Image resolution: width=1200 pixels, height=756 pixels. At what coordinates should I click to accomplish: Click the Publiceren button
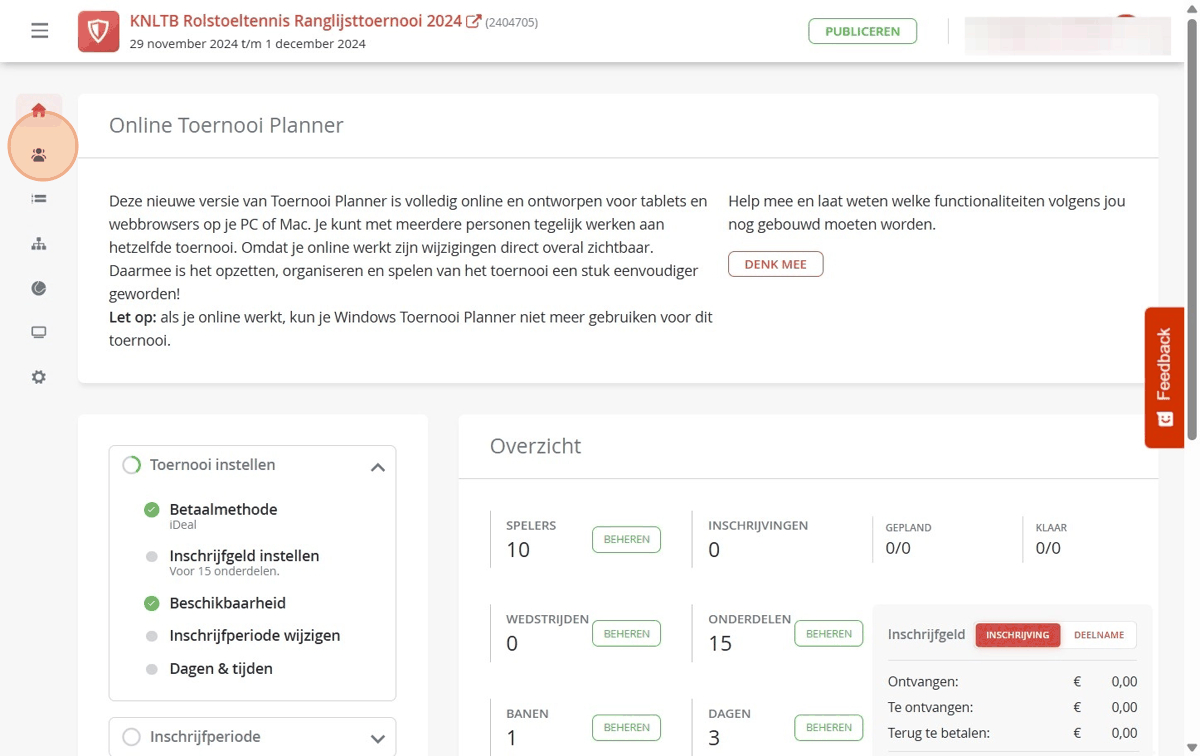tap(863, 31)
